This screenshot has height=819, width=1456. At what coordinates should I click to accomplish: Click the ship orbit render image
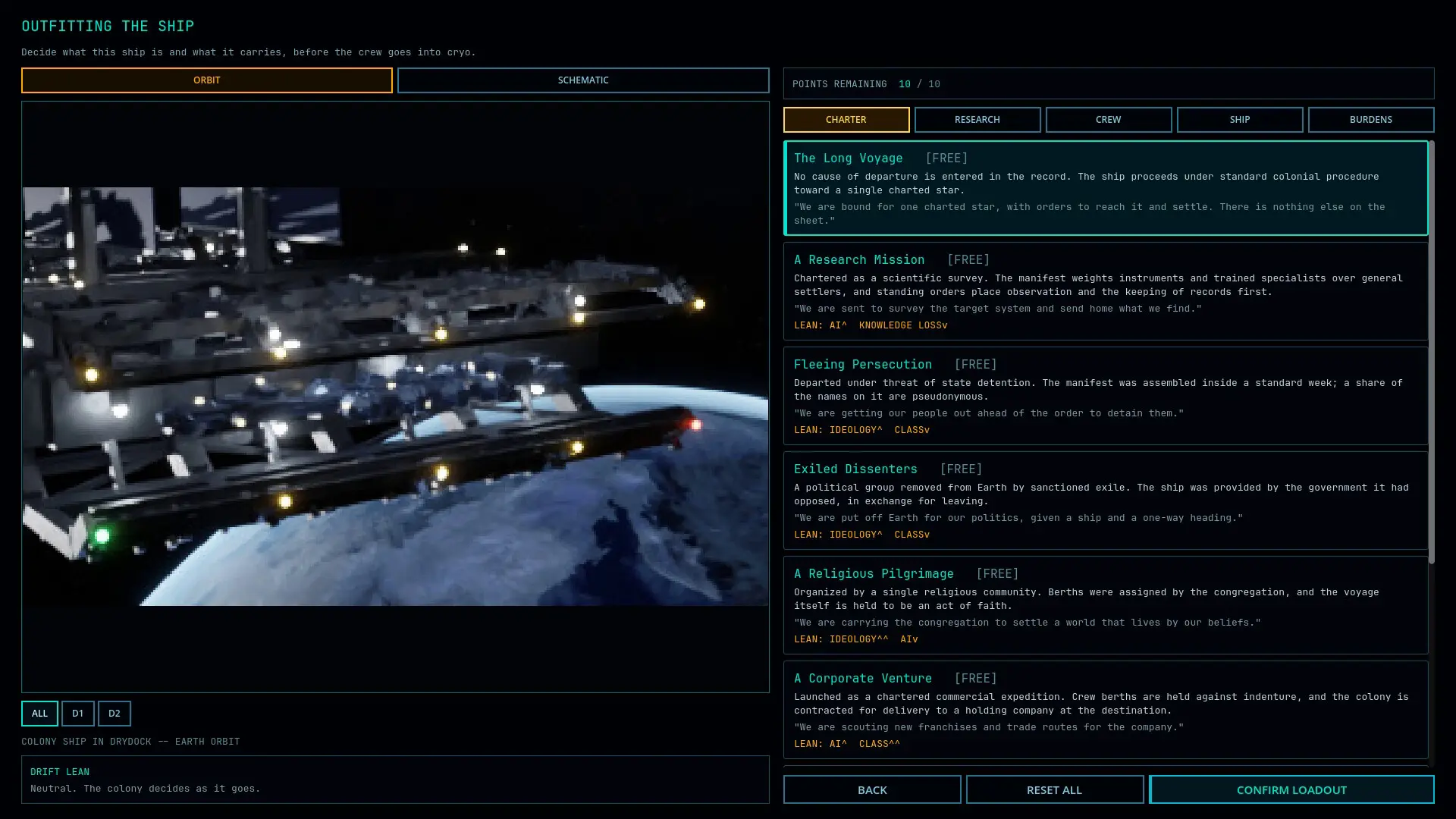[395, 396]
